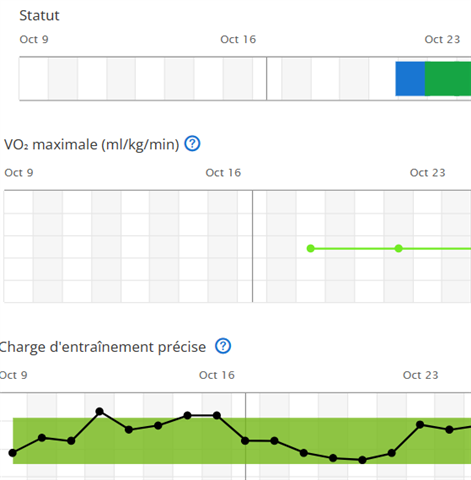Click the training load point below Oct 23
Viewport: 471px width, 480px height.
point(420,424)
